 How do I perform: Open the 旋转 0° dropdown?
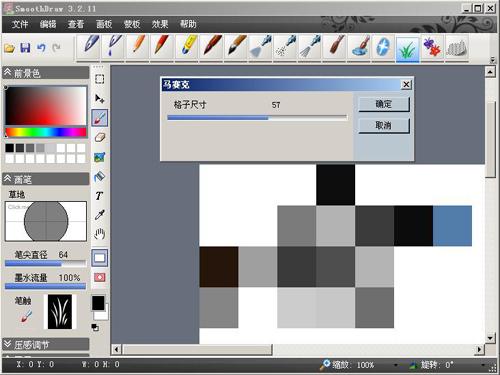pos(483,365)
